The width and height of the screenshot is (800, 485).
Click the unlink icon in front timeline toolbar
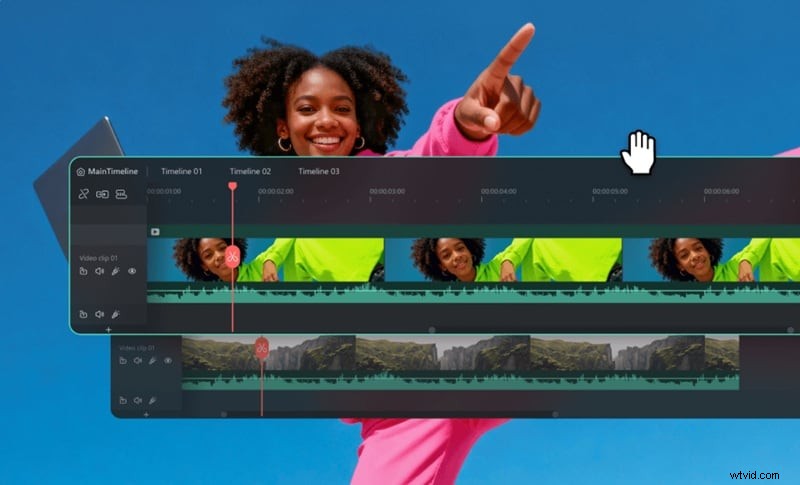point(84,194)
